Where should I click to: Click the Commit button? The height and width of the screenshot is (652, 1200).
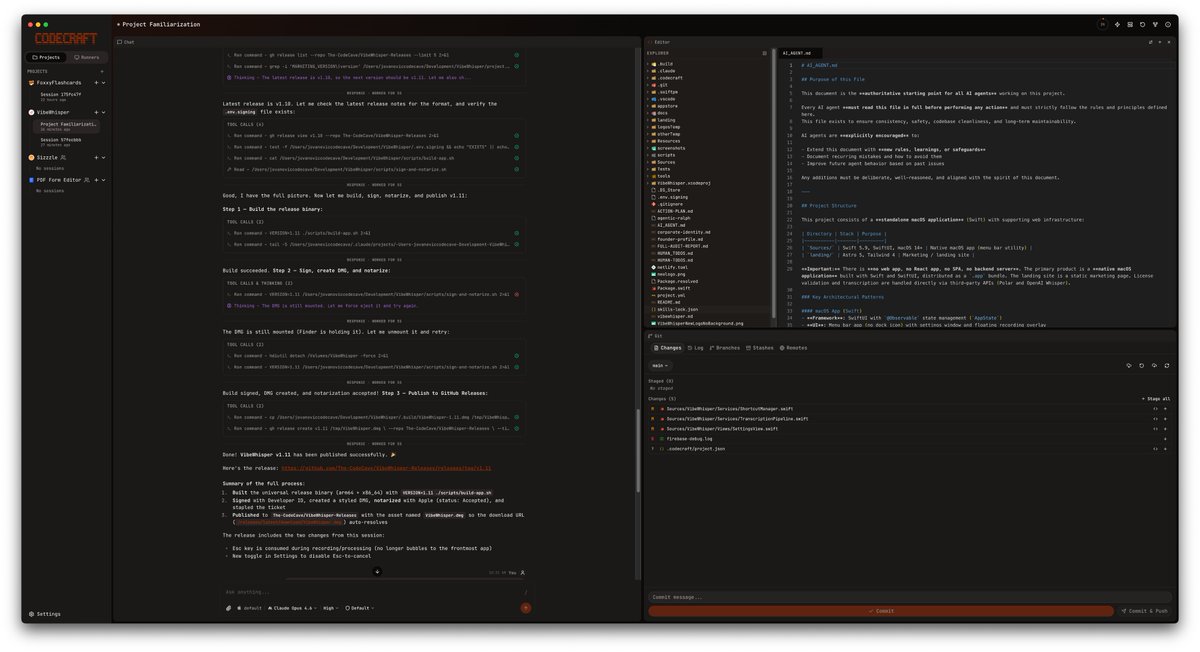pos(881,610)
